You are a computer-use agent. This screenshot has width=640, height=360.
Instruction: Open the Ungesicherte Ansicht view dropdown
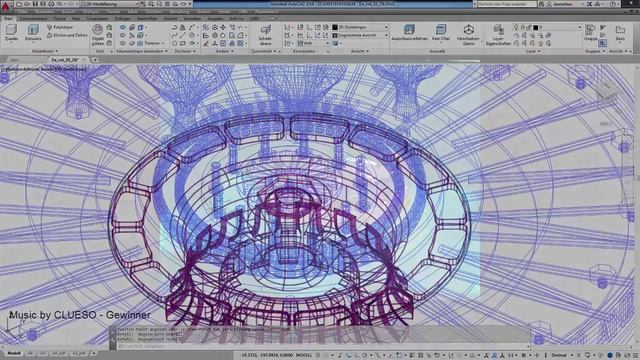pos(360,36)
